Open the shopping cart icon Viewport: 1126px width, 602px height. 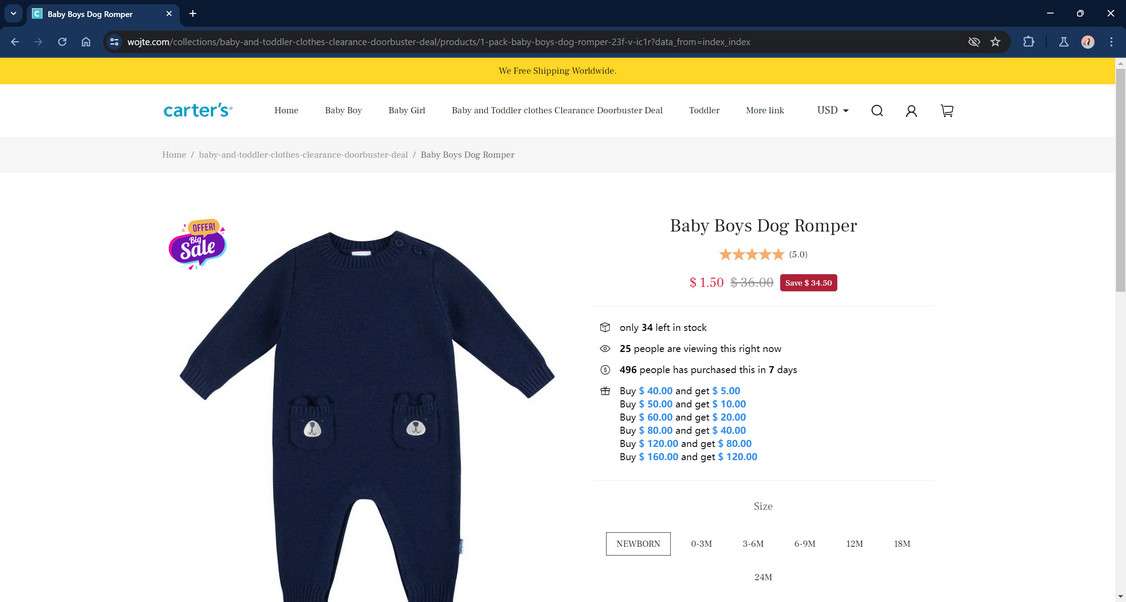(x=947, y=111)
